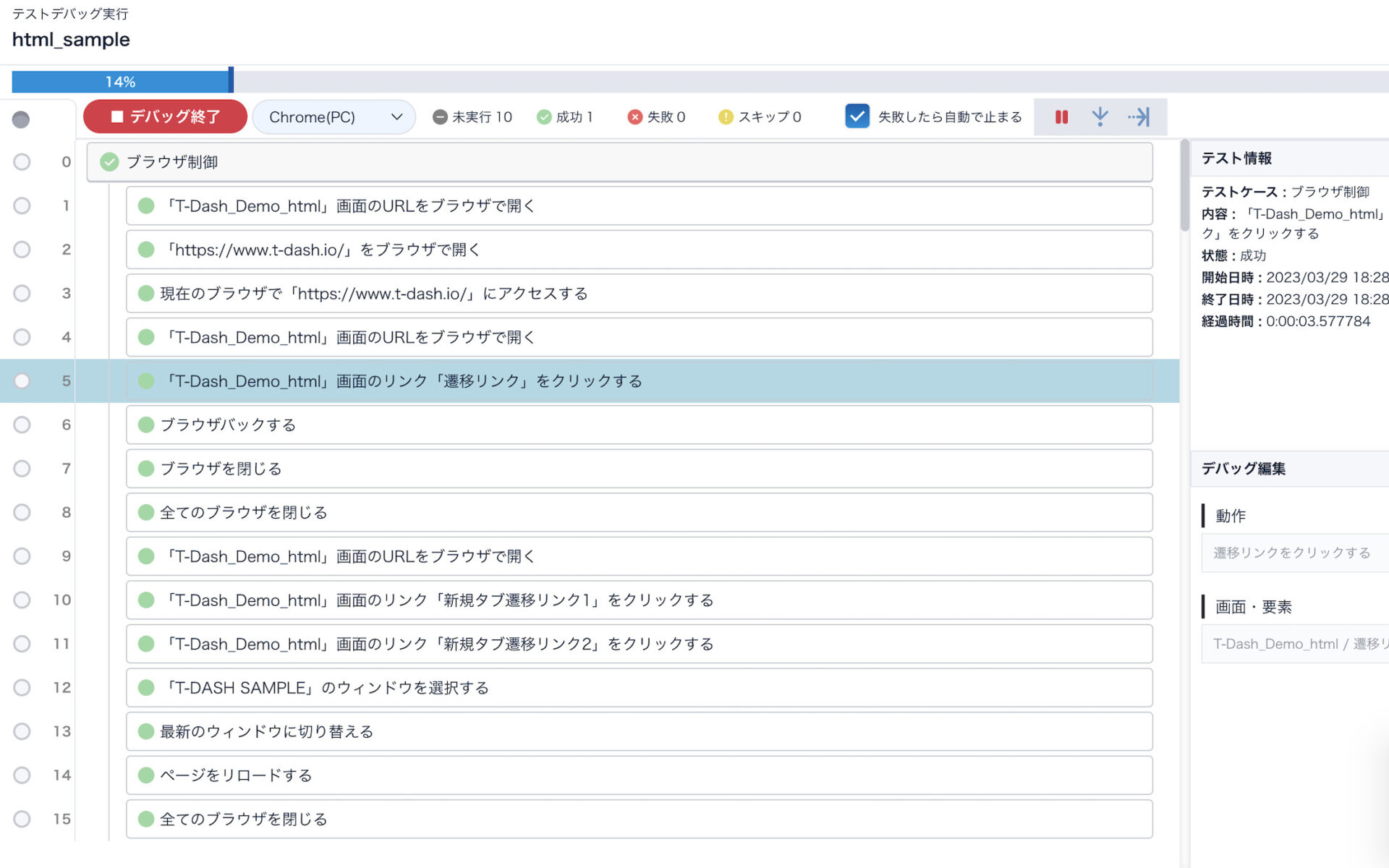Click the 14% progress bar
This screenshot has width=1389, height=868.
pos(122,81)
